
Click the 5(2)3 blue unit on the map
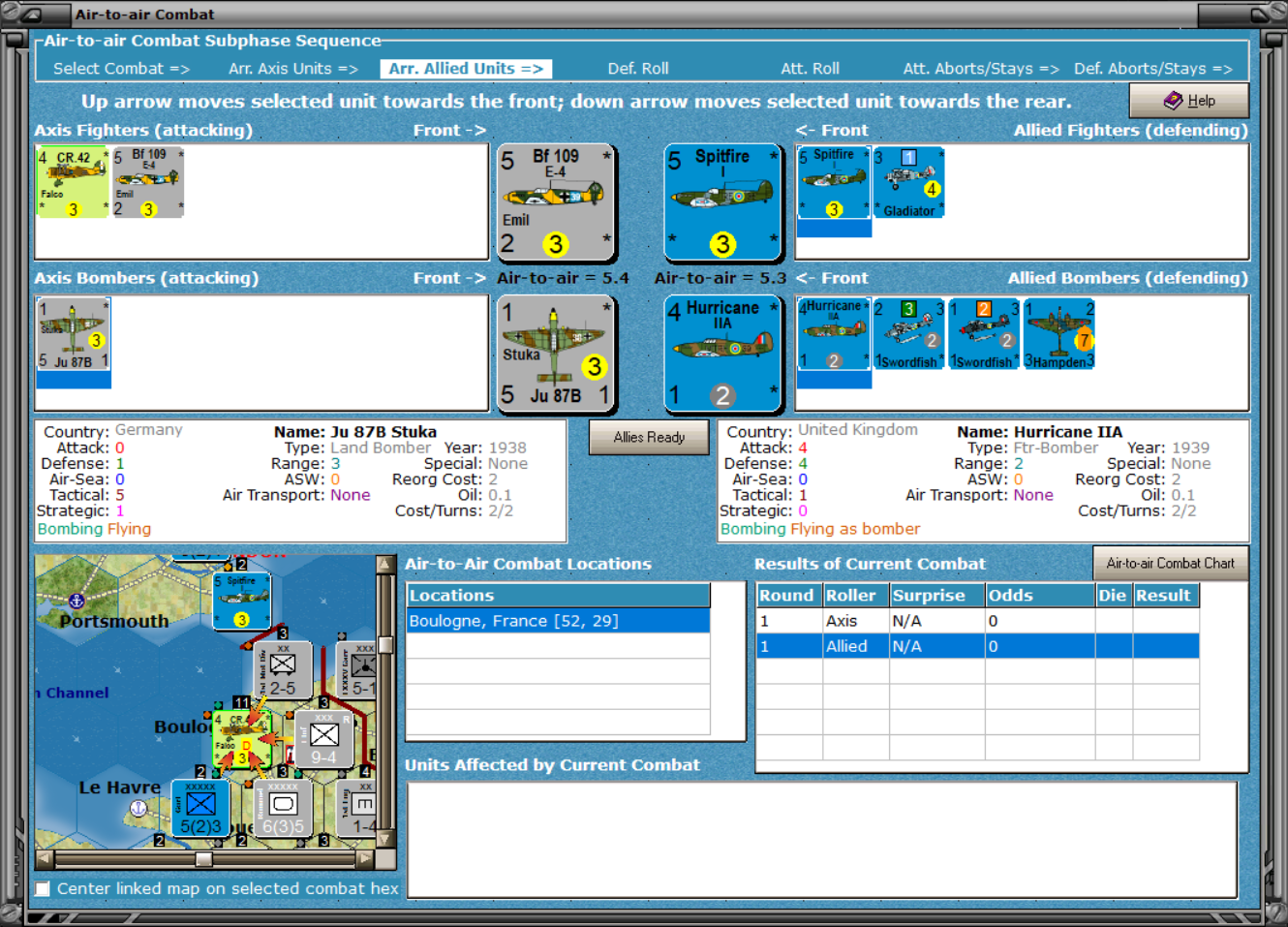click(200, 808)
